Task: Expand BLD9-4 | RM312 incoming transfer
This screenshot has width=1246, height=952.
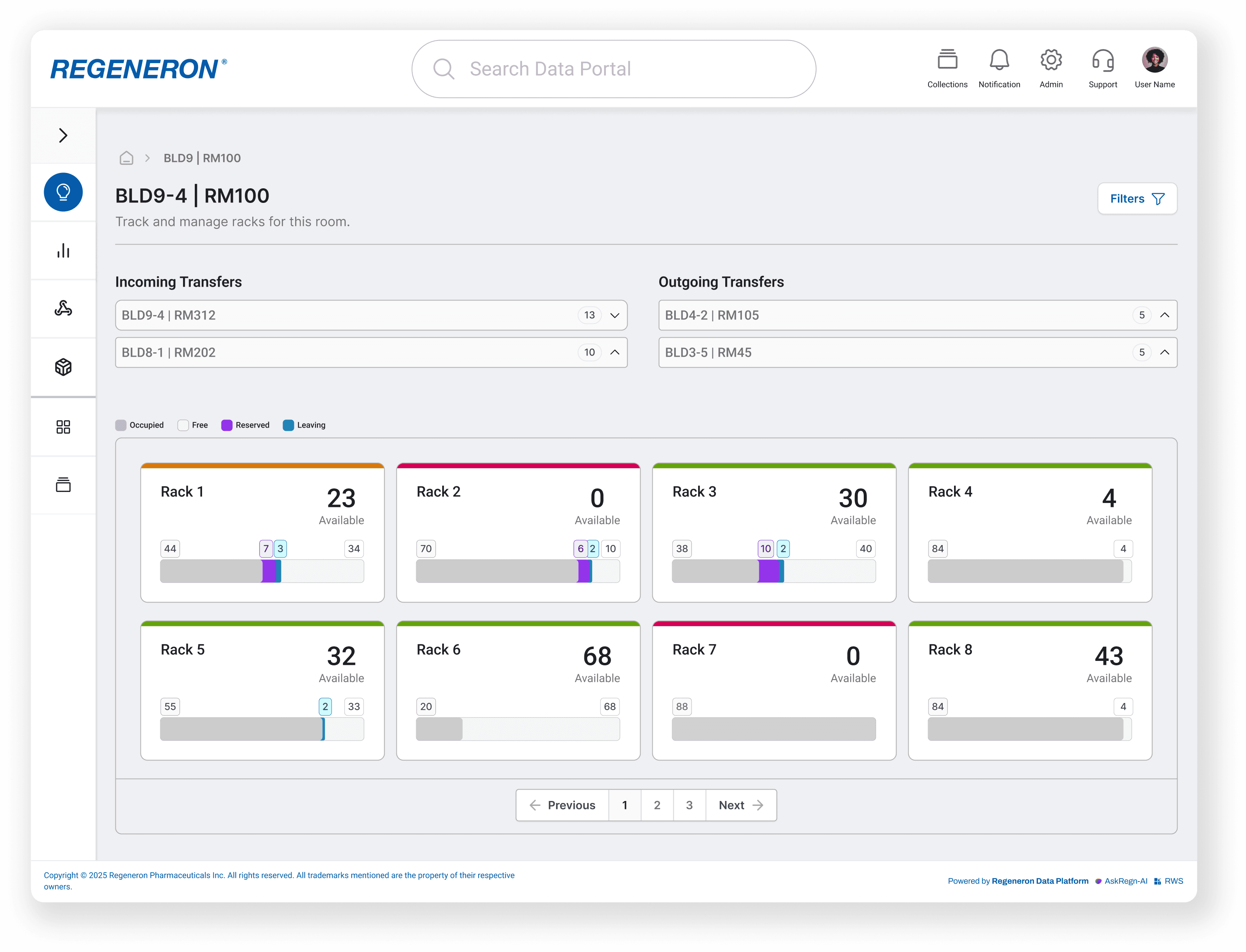Action: (x=615, y=315)
